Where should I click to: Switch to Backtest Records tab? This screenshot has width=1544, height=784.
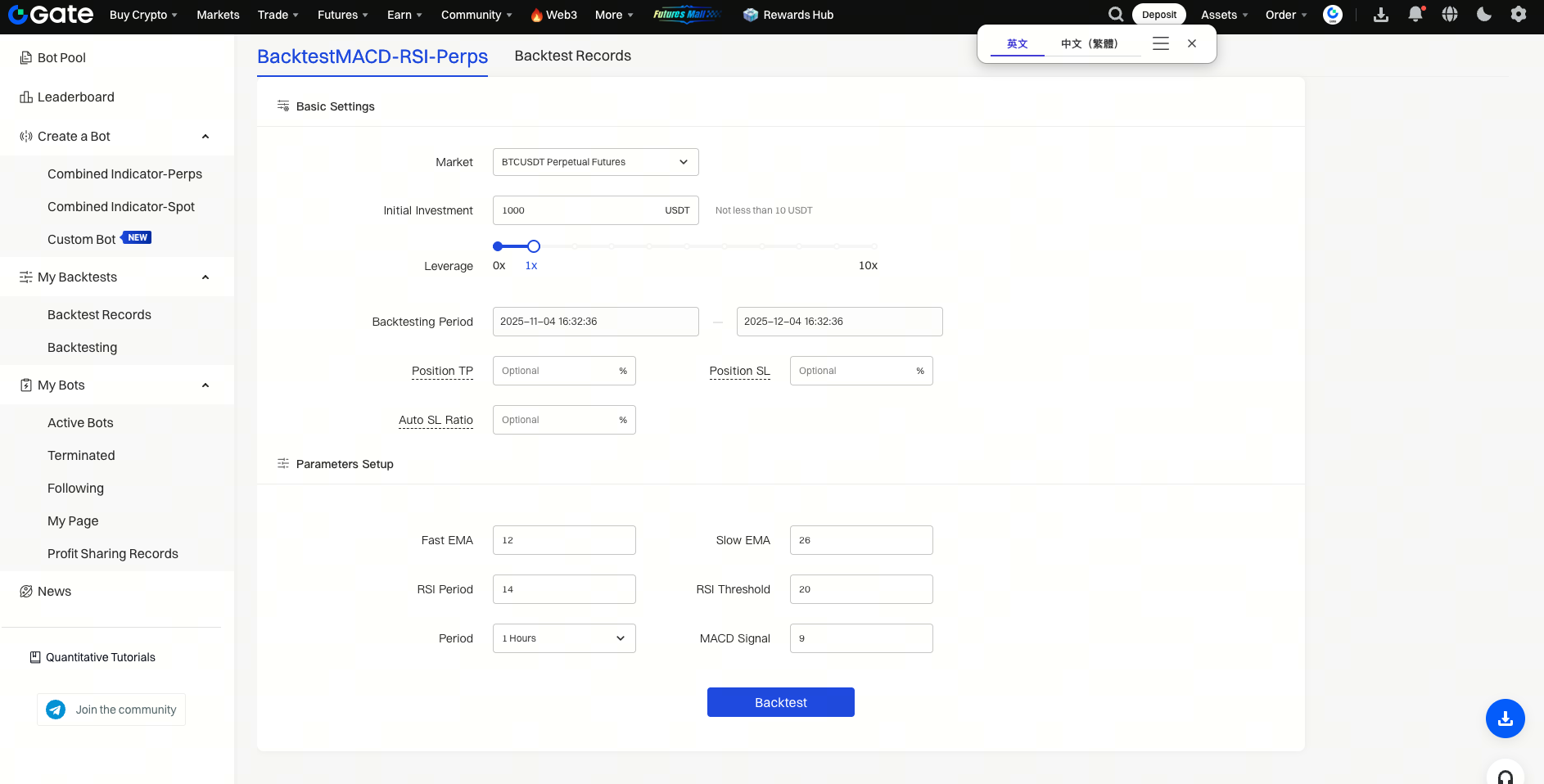point(572,56)
